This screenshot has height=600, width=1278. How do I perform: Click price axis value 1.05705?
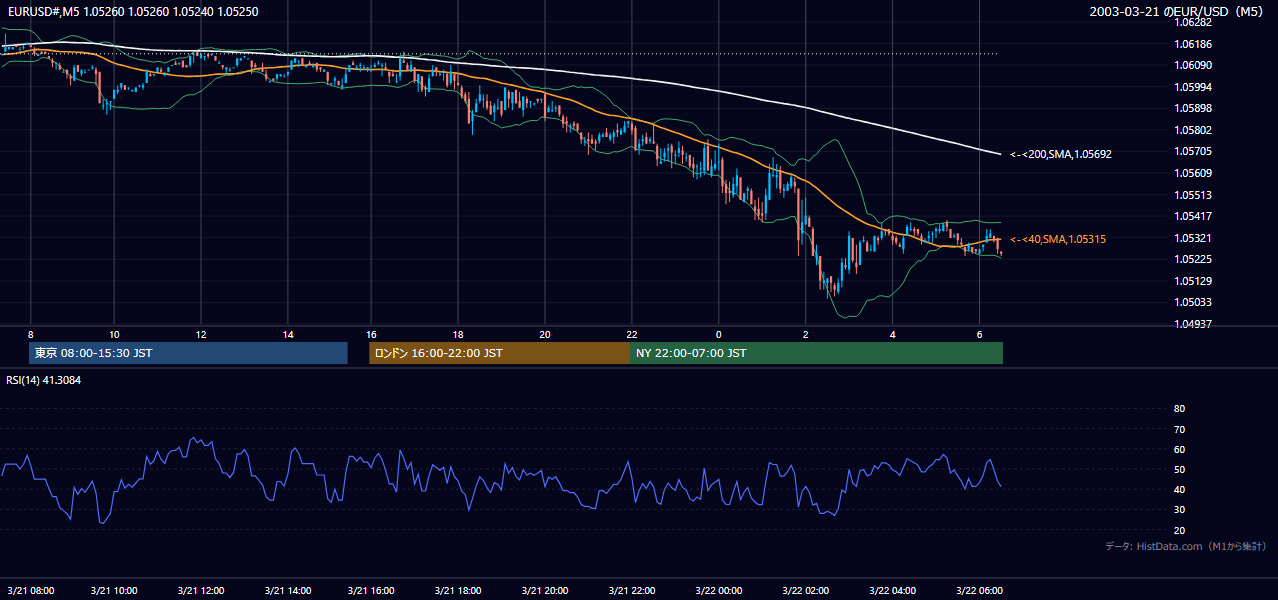point(1193,151)
